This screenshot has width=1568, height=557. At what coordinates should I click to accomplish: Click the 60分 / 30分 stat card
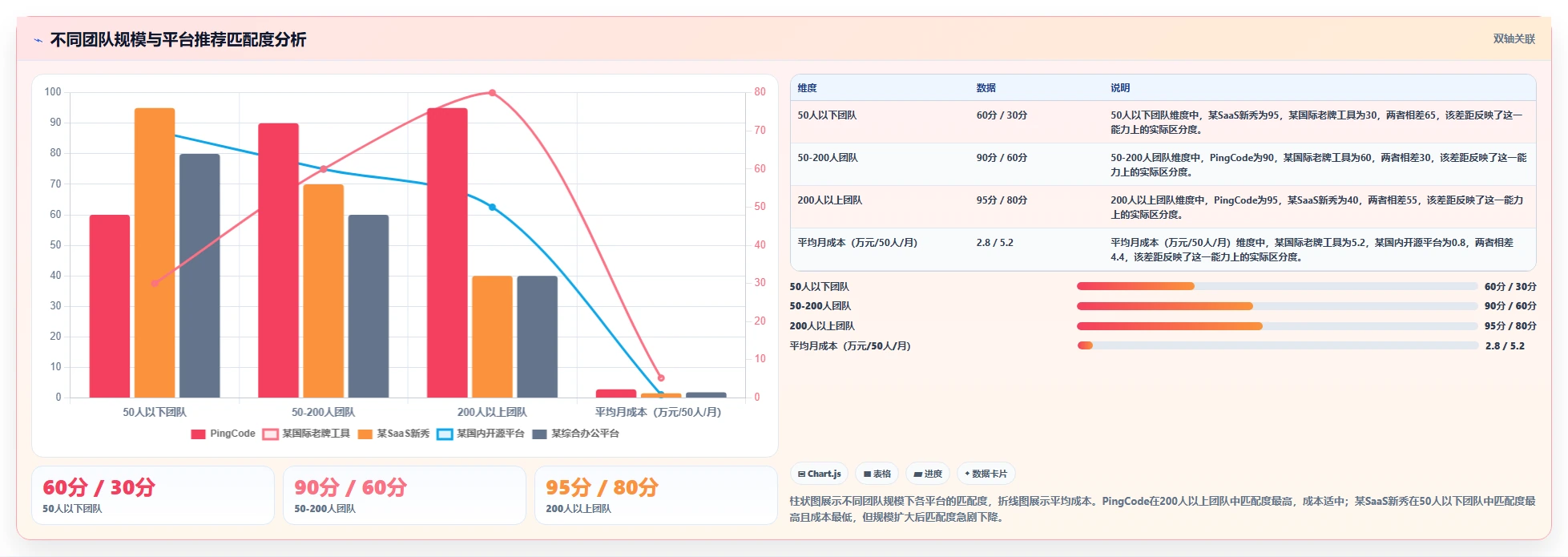[153, 495]
